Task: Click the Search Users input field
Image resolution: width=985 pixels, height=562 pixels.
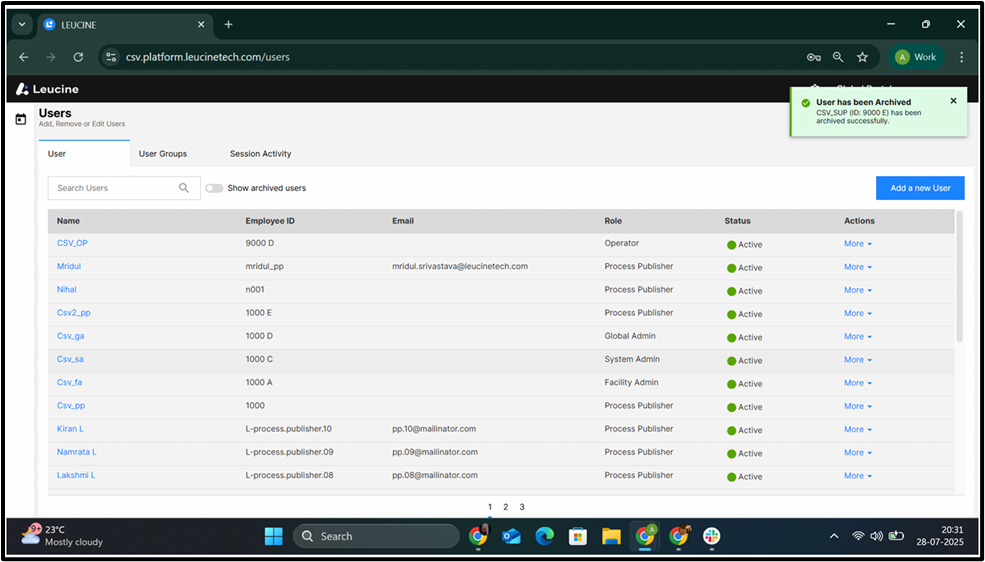Action: coord(112,188)
